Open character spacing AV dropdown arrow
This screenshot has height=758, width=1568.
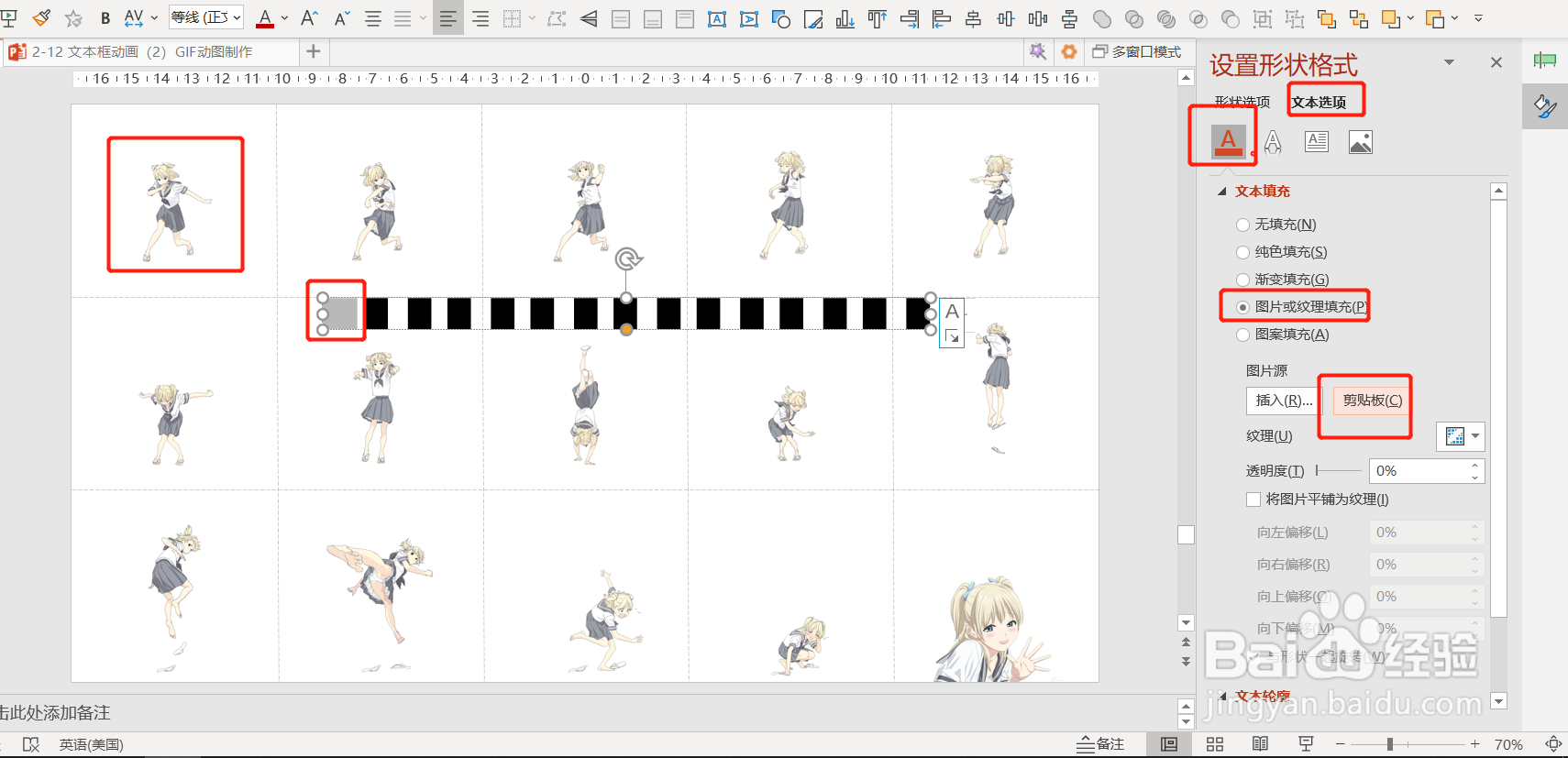(154, 17)
